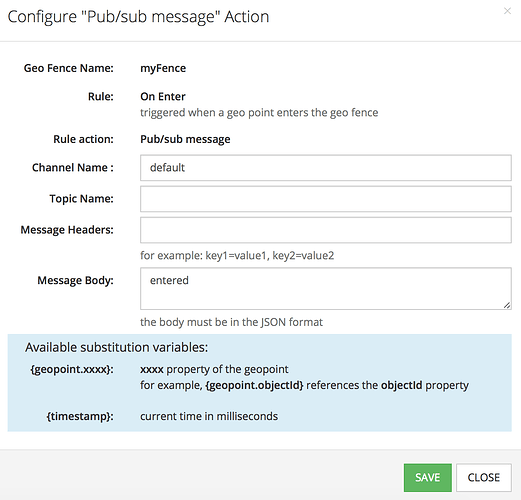
Task: Click the Channel Name label
Action: 73,167
